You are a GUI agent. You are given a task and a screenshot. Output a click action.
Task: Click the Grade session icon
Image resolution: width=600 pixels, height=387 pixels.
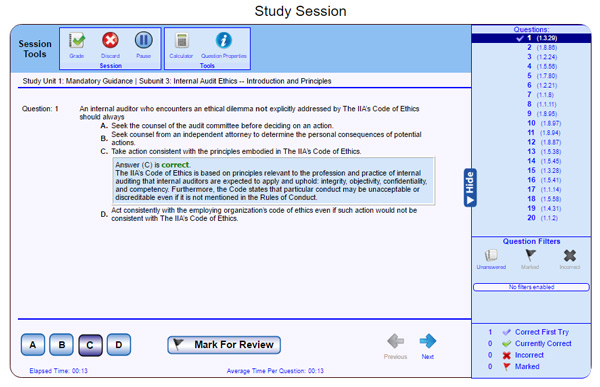point(77,41)
